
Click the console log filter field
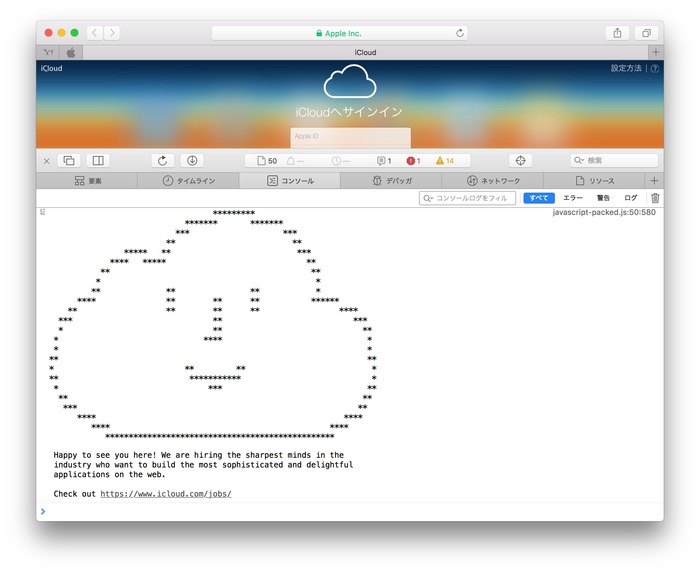467,198
